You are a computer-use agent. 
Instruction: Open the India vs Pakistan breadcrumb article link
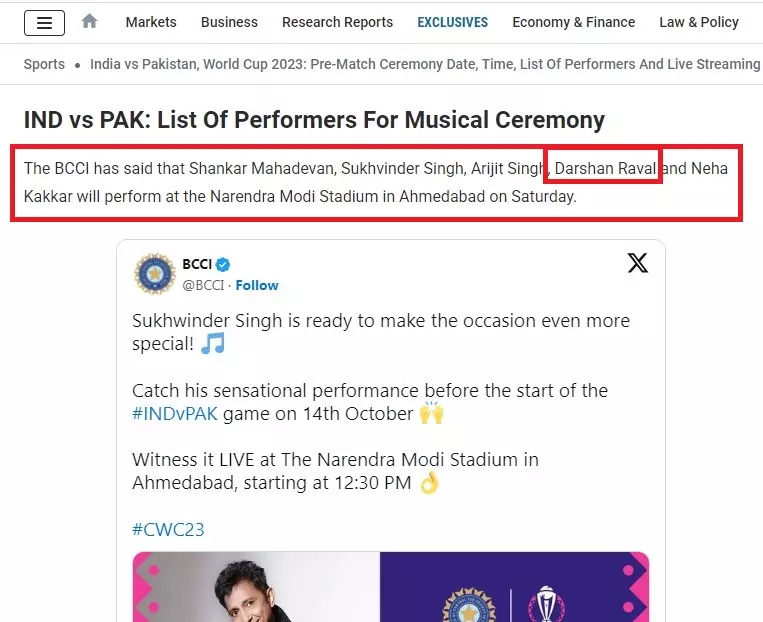(425, 64)
